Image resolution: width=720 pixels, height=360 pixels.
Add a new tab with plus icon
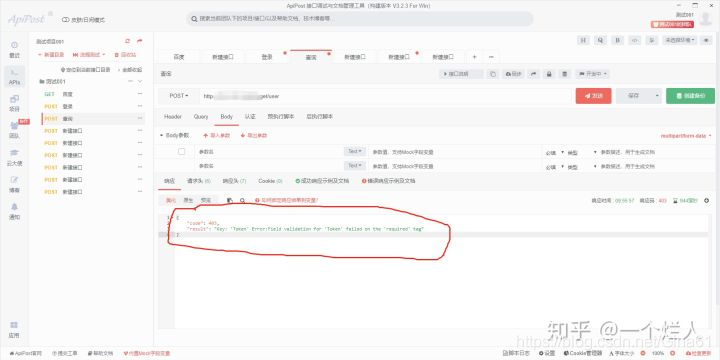474,57
